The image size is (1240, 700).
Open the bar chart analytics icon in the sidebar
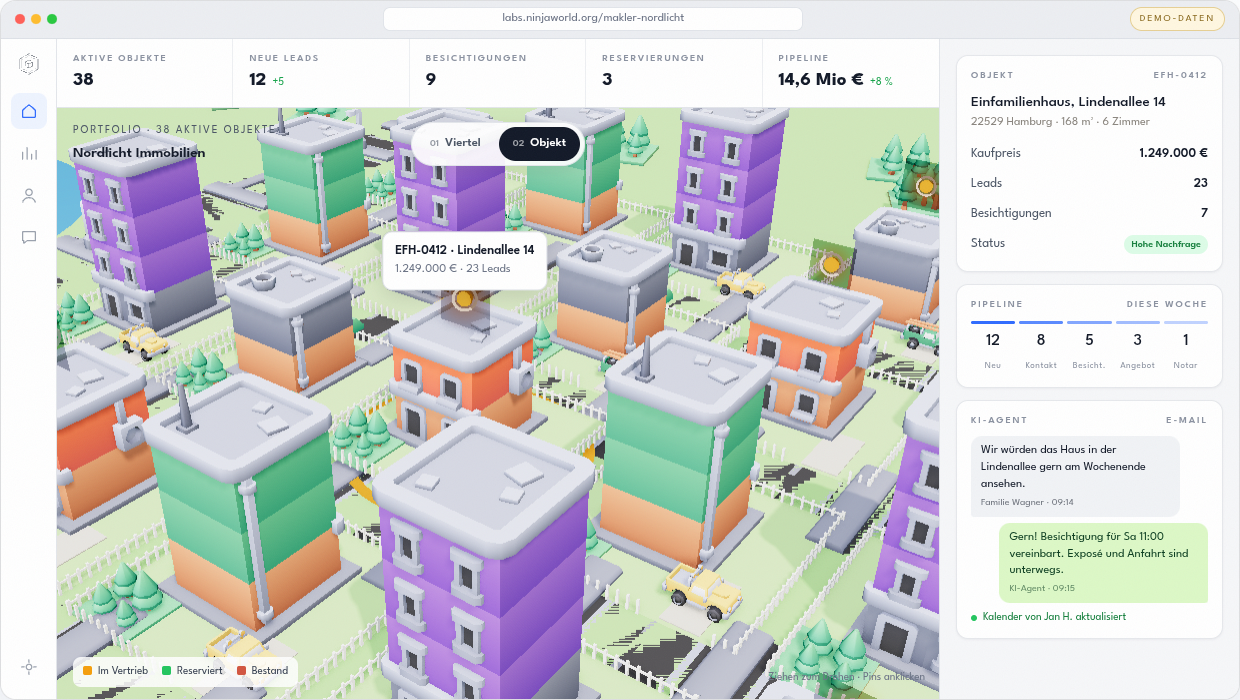click(x=29, y=153)
